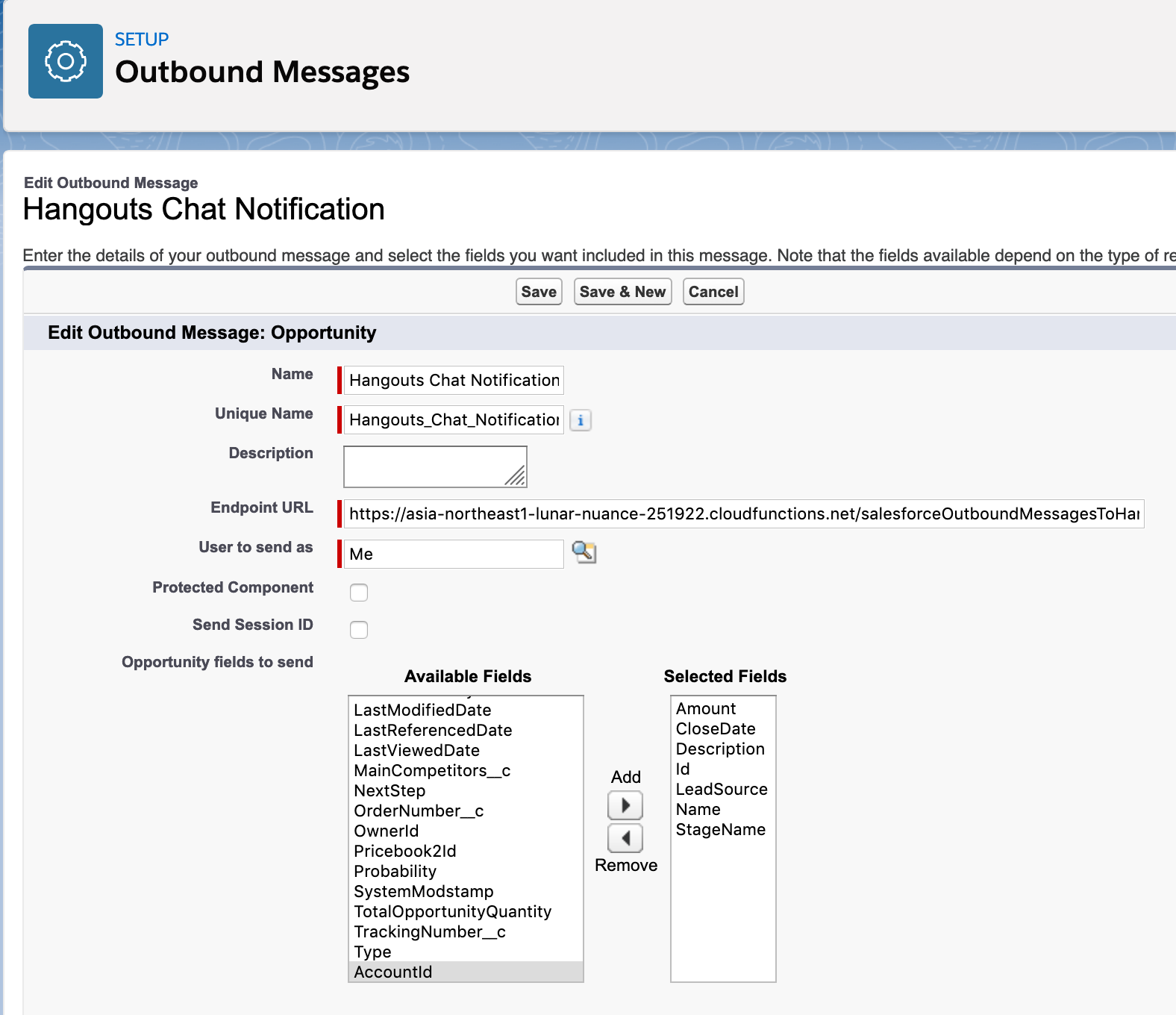Focus the Endpoint URL field

point(744,513)
